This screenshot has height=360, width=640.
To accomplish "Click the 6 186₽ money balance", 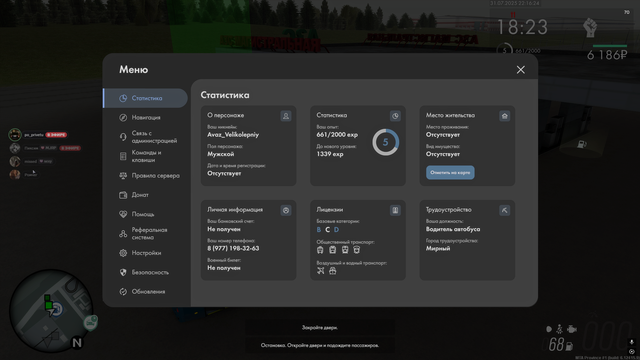I will point(607,55).
